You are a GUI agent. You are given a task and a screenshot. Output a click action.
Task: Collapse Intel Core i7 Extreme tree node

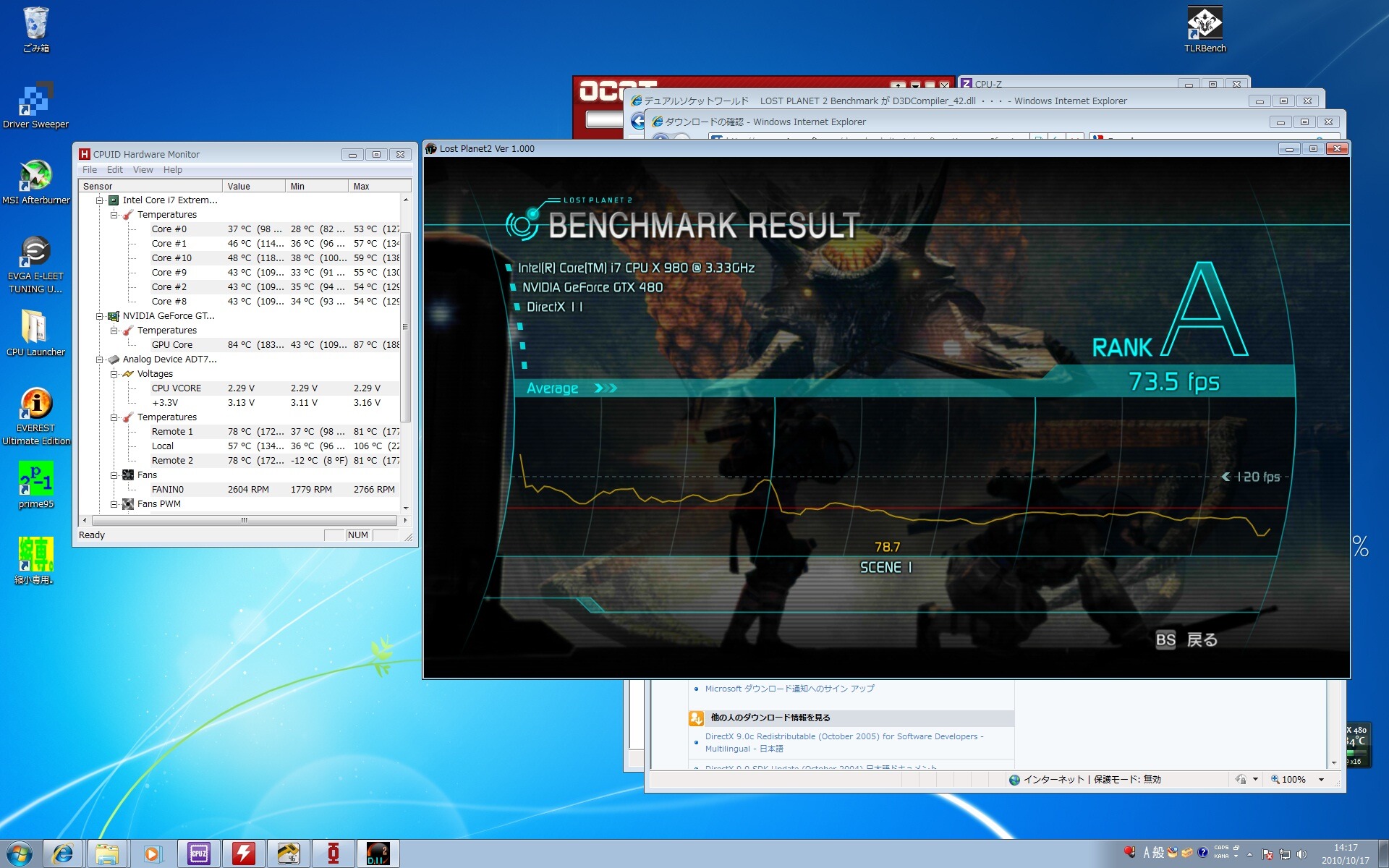(x=100, y=200)
